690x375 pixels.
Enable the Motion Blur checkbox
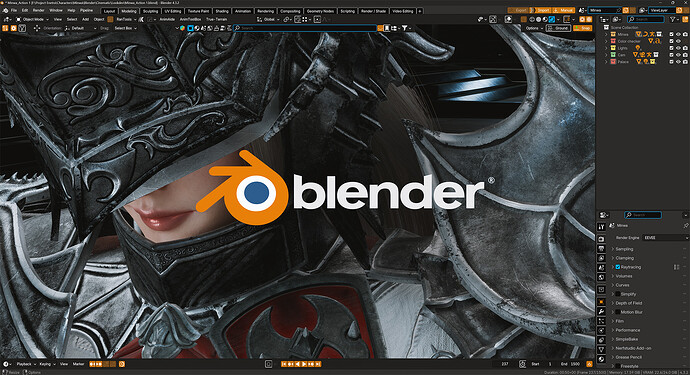618,312
